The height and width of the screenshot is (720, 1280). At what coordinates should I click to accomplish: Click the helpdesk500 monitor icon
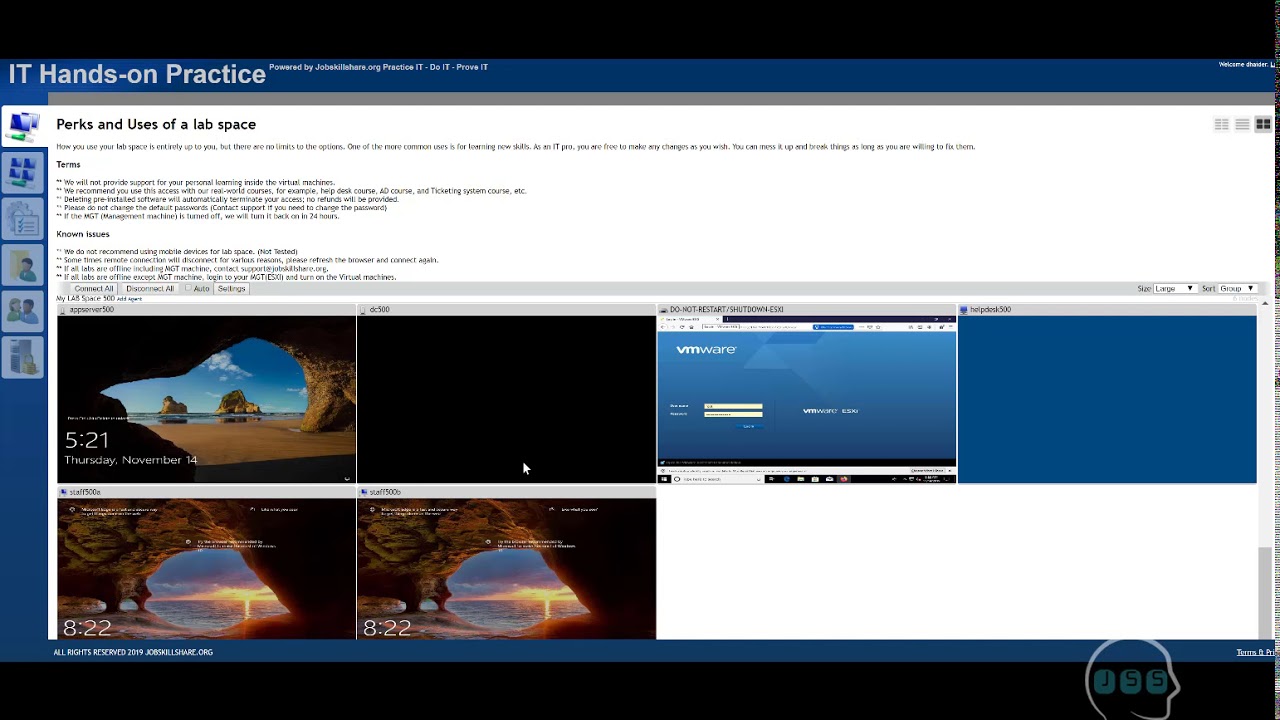coord(964,310)
